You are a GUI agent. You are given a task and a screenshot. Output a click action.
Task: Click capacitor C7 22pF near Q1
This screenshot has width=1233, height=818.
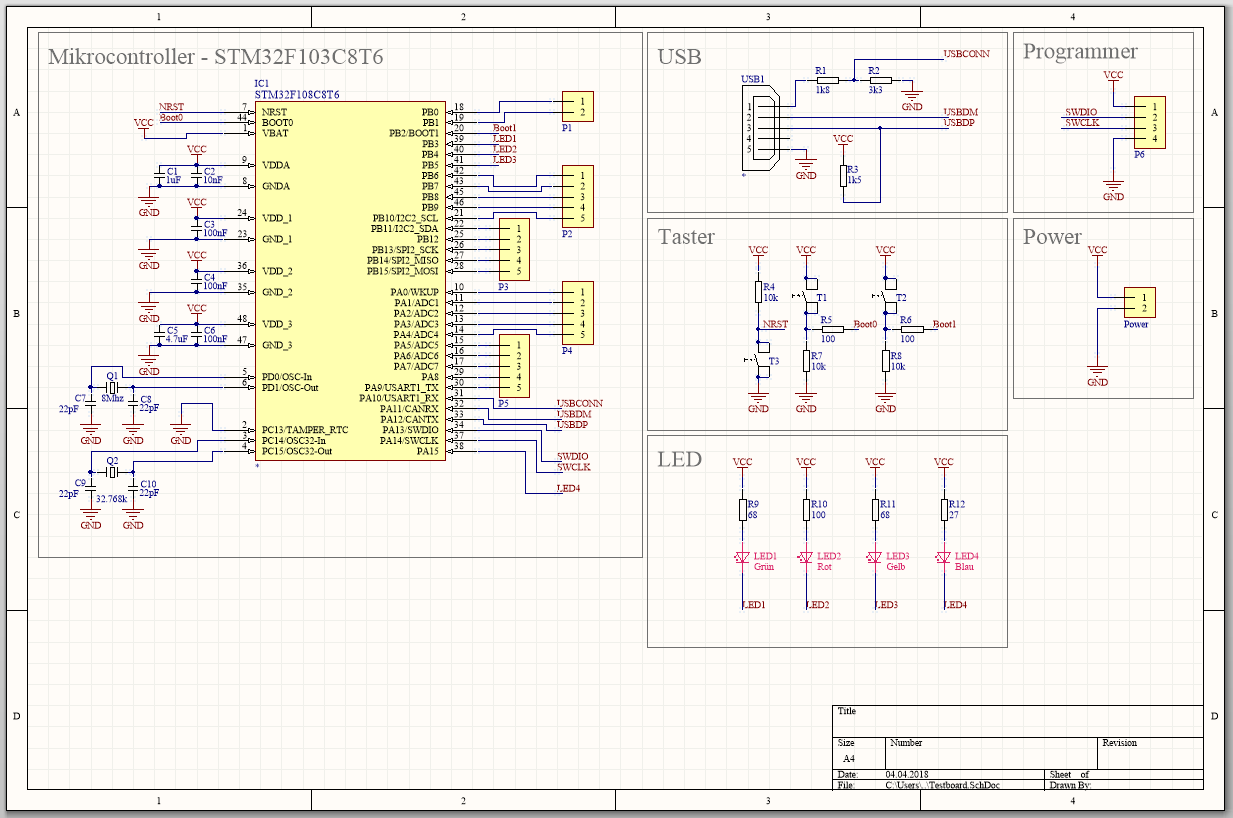(91, 403)
